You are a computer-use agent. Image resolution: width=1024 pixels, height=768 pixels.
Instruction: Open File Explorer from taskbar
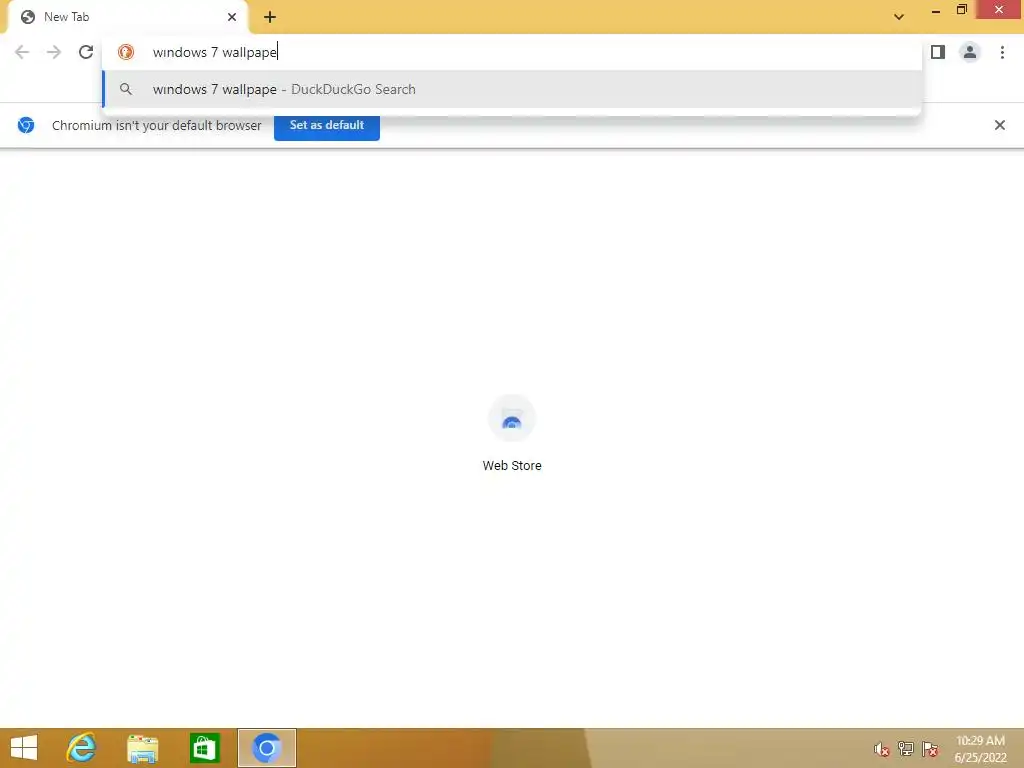tap(142, 748)
